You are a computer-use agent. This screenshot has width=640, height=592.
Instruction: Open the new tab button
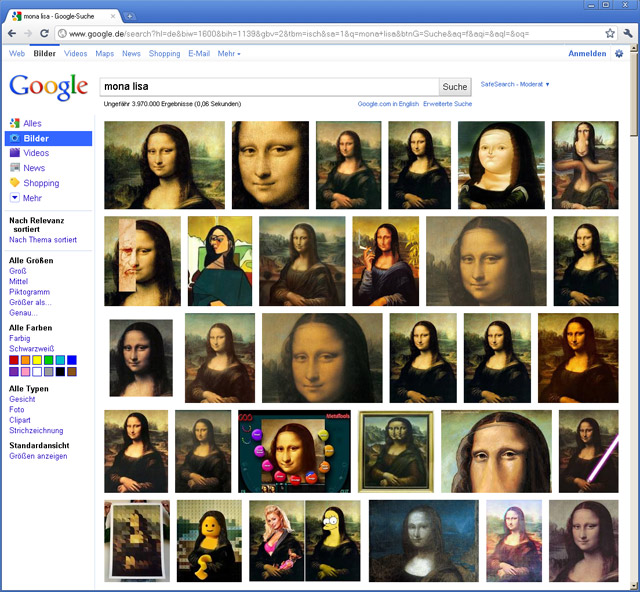pyautogui.click(x=129, y=16)
